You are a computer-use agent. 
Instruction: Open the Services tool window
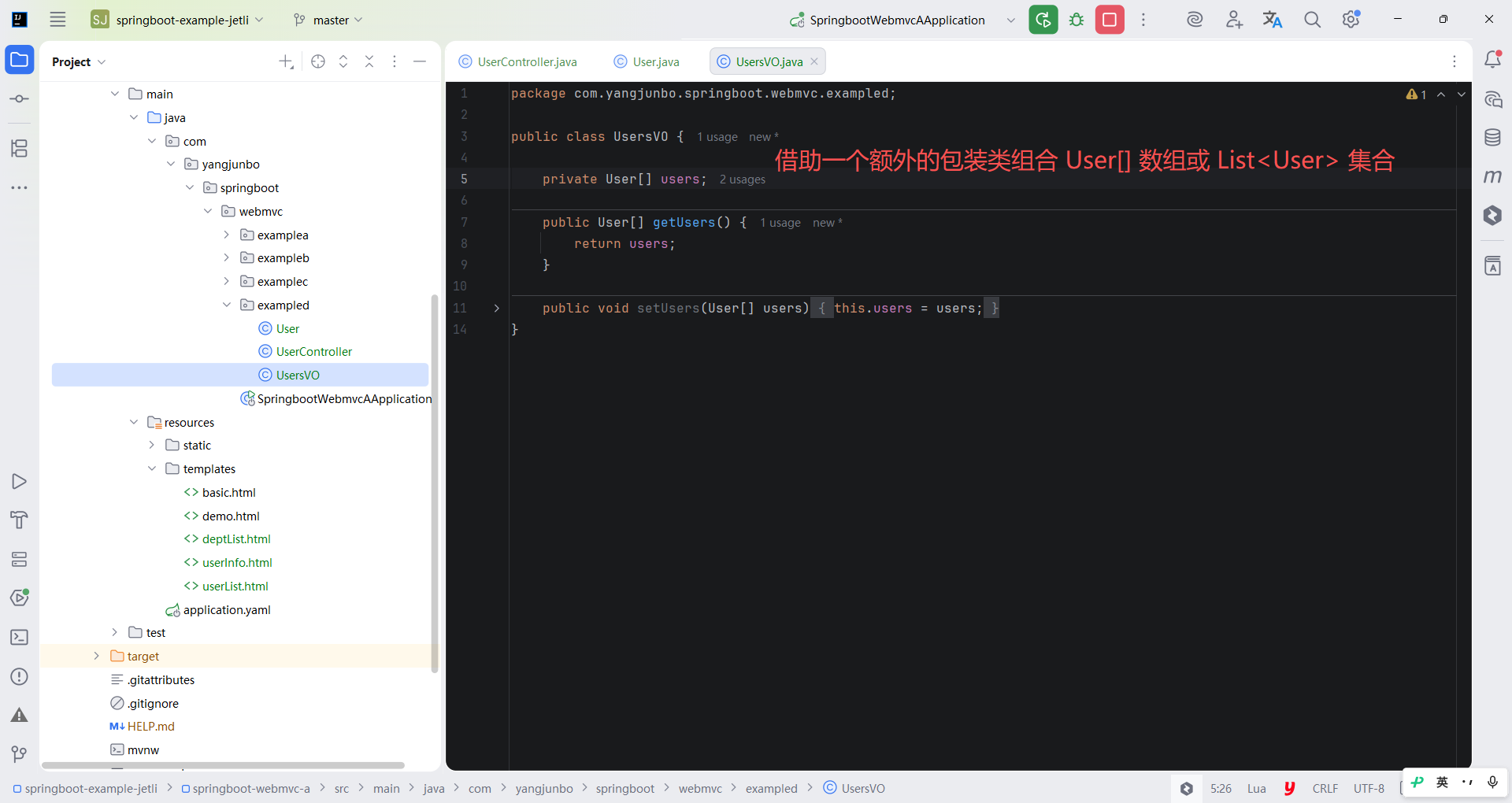[20, 559]
